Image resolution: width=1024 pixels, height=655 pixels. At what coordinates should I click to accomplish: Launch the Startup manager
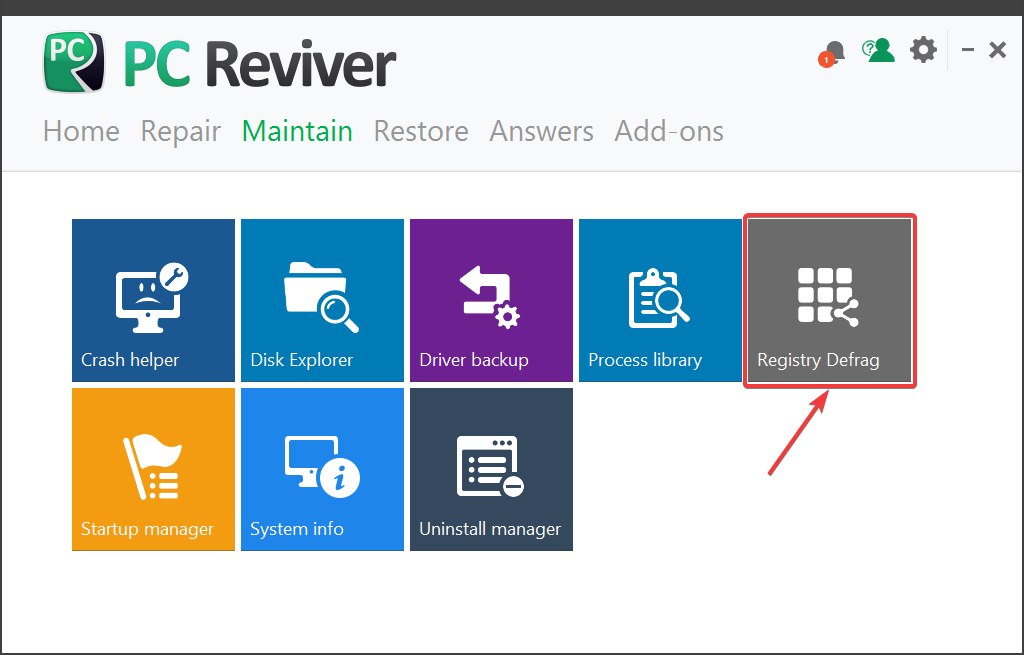(x=152, y=468)
